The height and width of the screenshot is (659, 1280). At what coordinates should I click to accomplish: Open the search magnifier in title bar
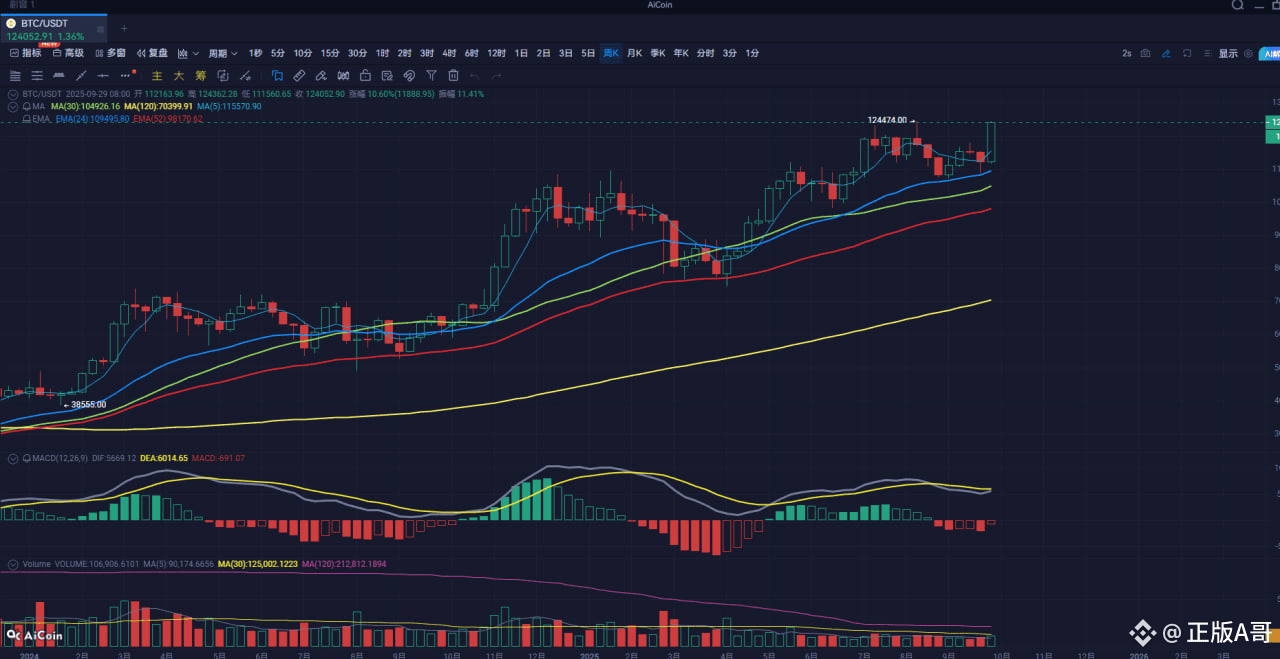coord(1237,6)
